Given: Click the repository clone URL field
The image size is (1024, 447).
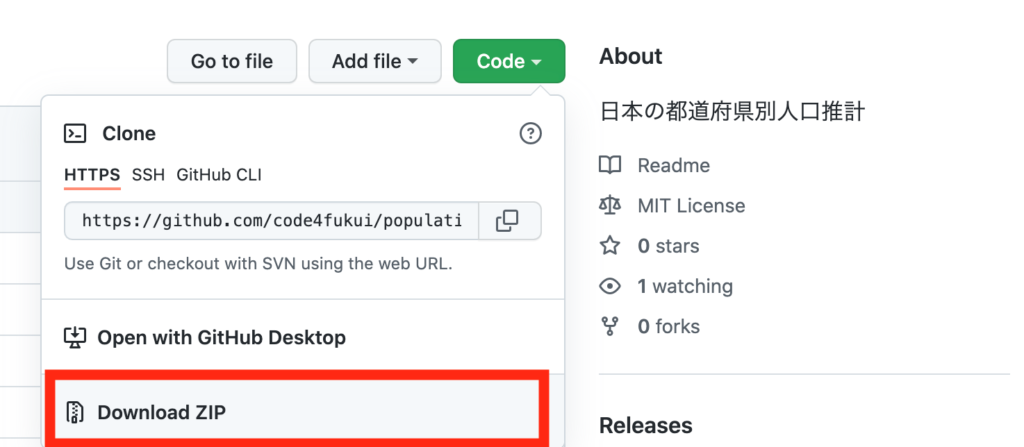Looking at the screenshot, I should (x=272, y=221).
